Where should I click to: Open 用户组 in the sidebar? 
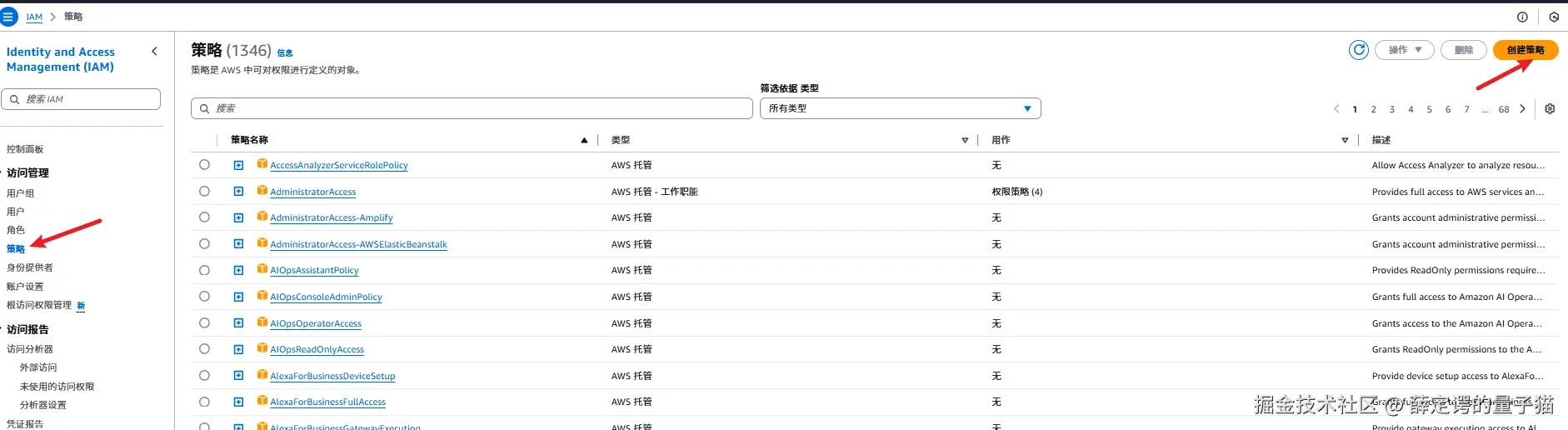[x=20, y=193]
